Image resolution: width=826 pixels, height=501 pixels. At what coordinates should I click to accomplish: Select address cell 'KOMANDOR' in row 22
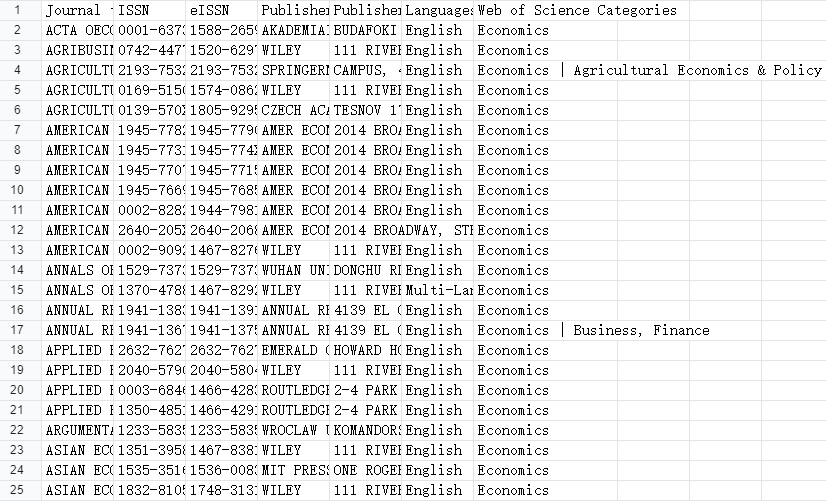[x=366, y=430]
